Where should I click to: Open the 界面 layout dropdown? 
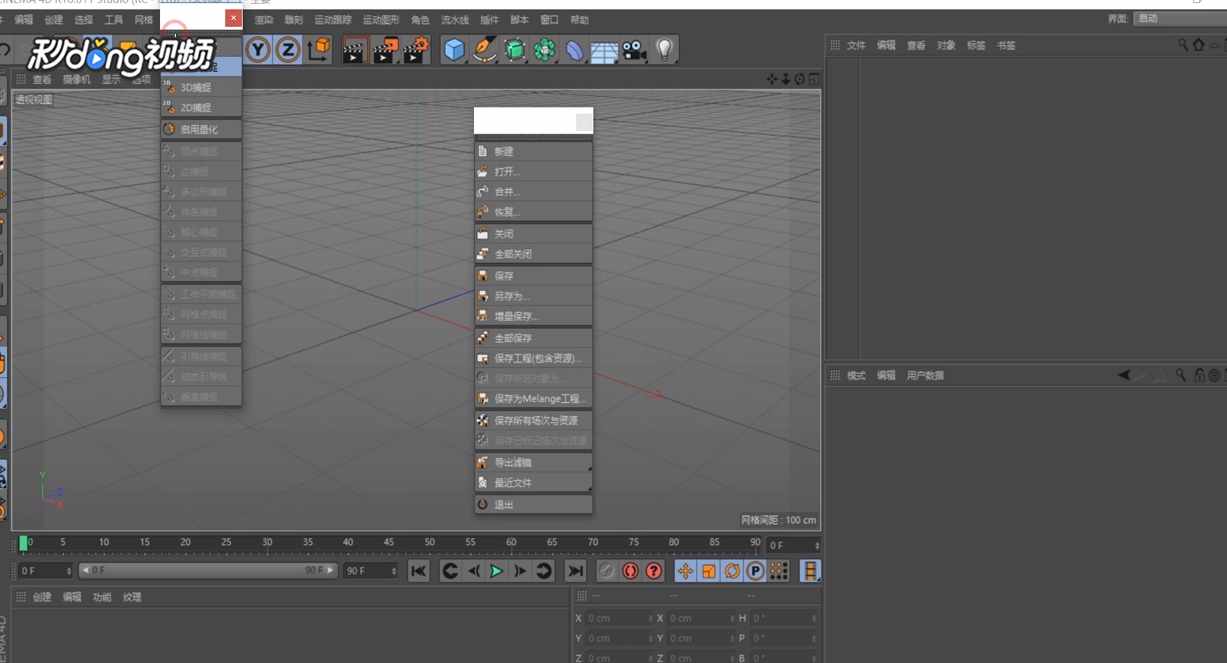click(x=1178, y=18)
